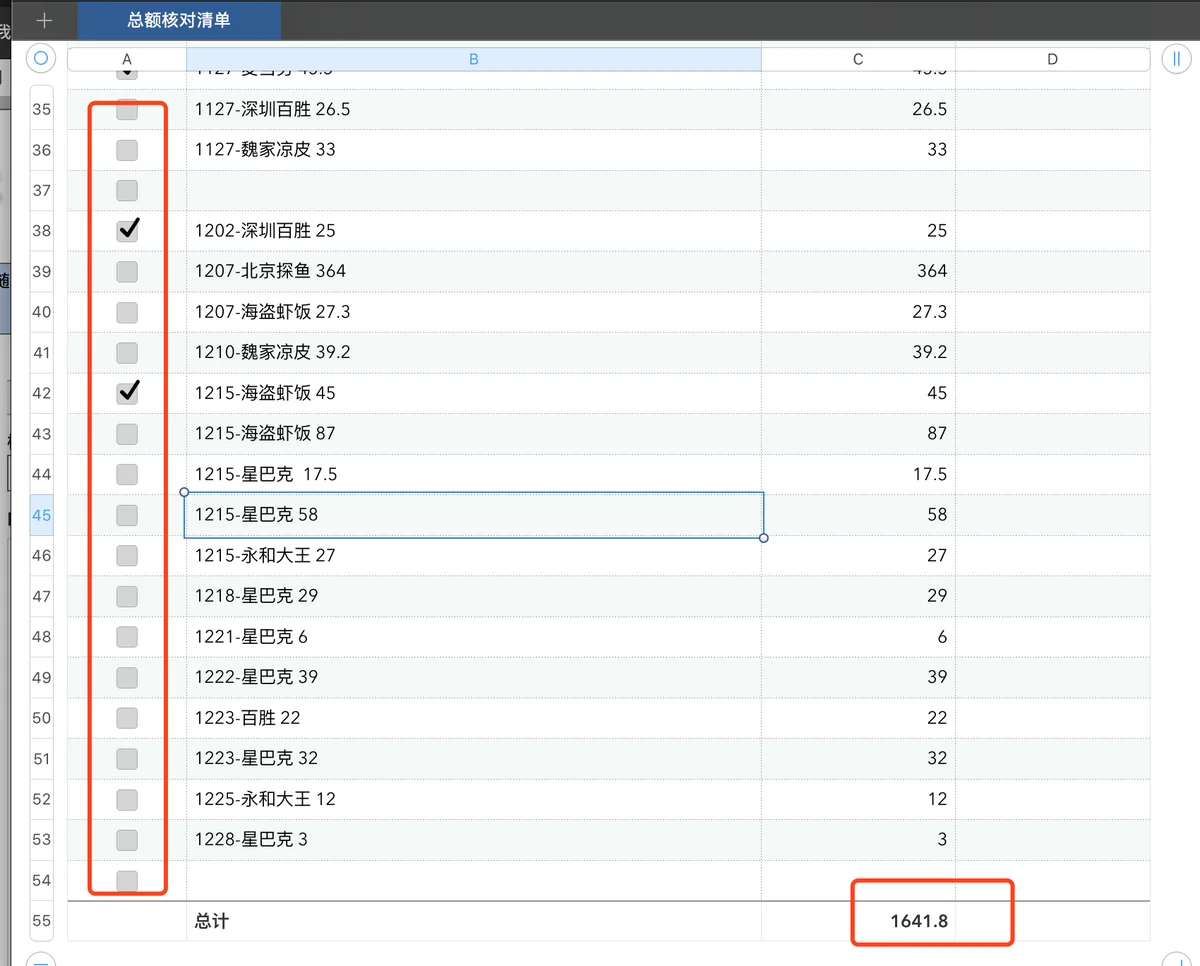Image resolution: width=1200 pixels, height=966 pixels.
Task: Select the whole table via the corner circle handle
Action: [41, 59]
